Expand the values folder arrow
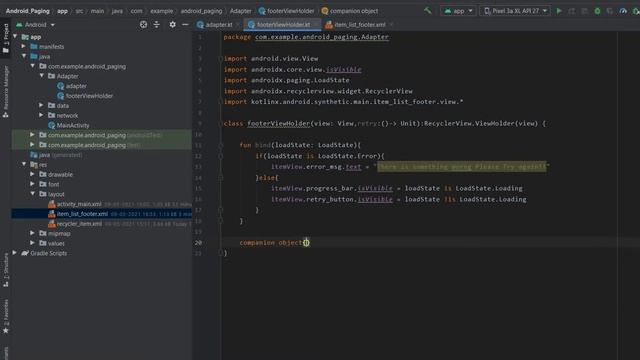 [32, 243]
